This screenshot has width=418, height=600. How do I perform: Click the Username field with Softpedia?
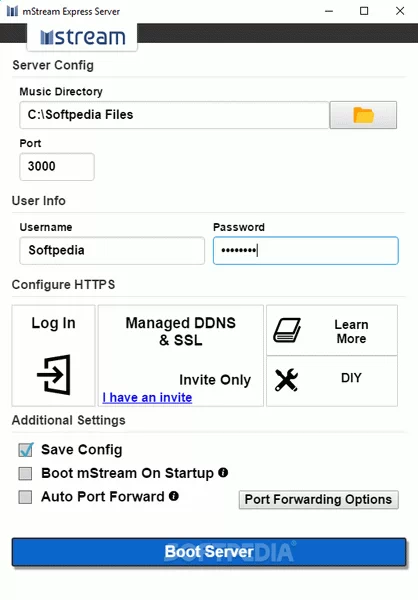click(112, 251)
